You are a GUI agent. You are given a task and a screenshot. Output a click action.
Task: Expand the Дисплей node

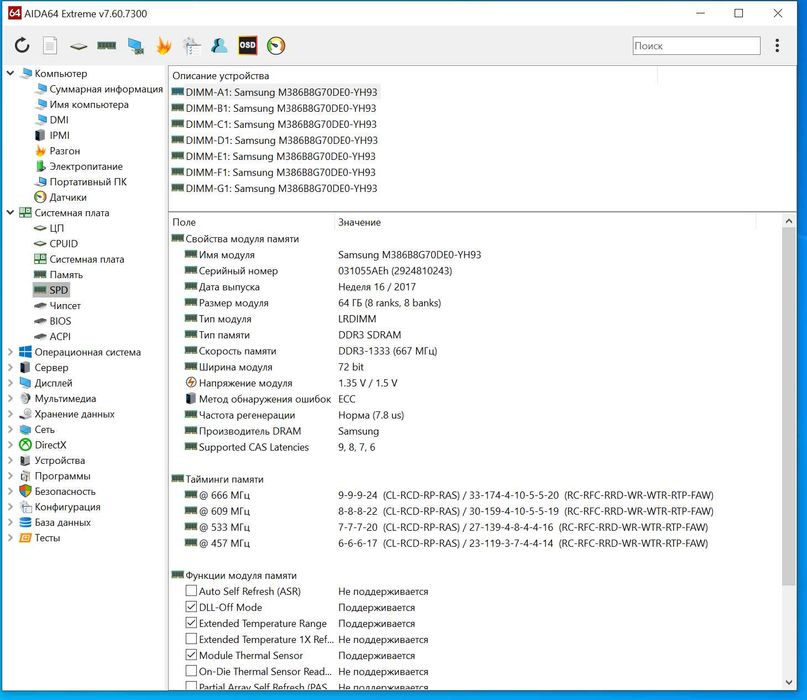point(10,383)
